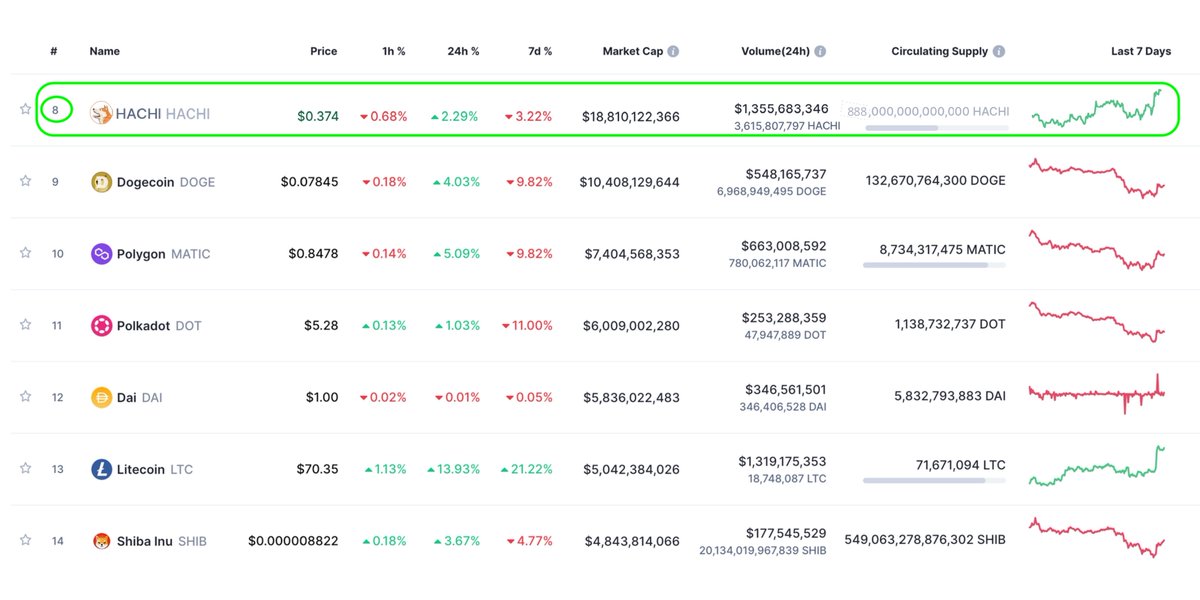The width and height of the screenshot is (1200, 600).
Task: Open the Litecoin LTC page
Action: point(155,469)
